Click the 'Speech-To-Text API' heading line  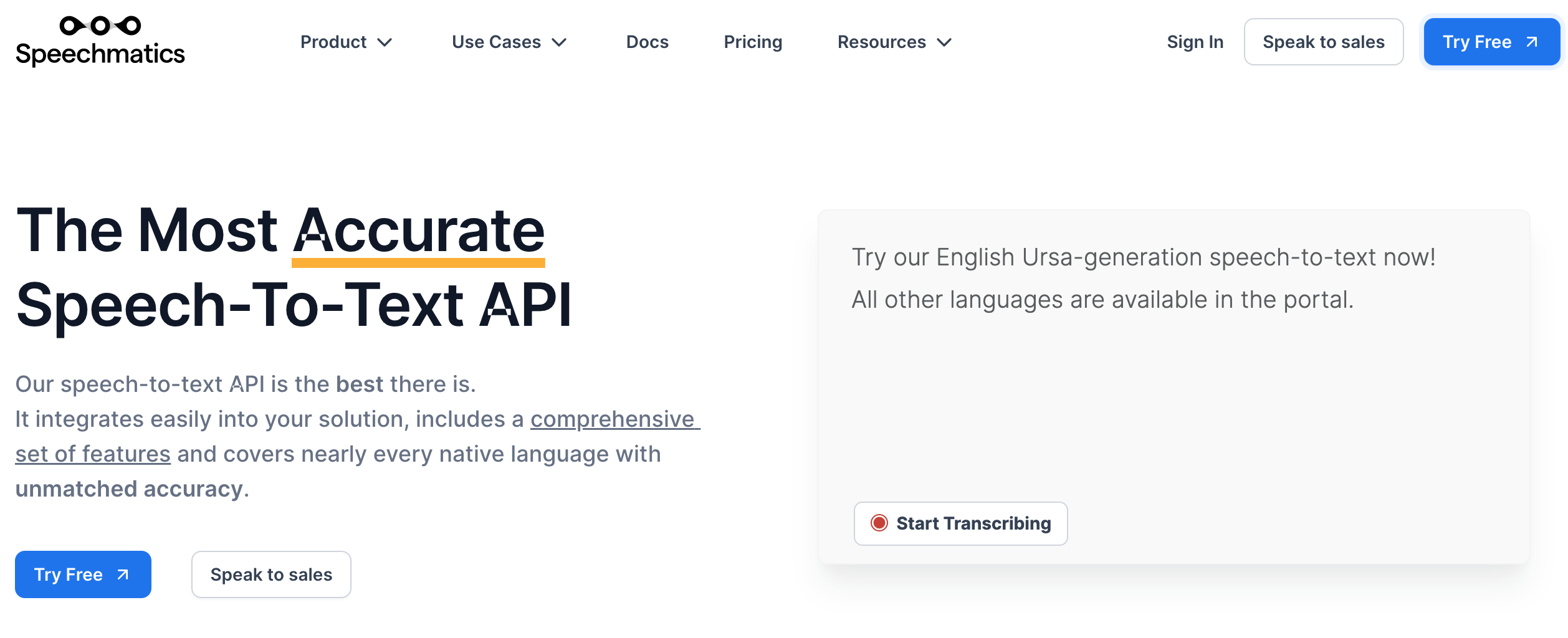tap(293, 305)
